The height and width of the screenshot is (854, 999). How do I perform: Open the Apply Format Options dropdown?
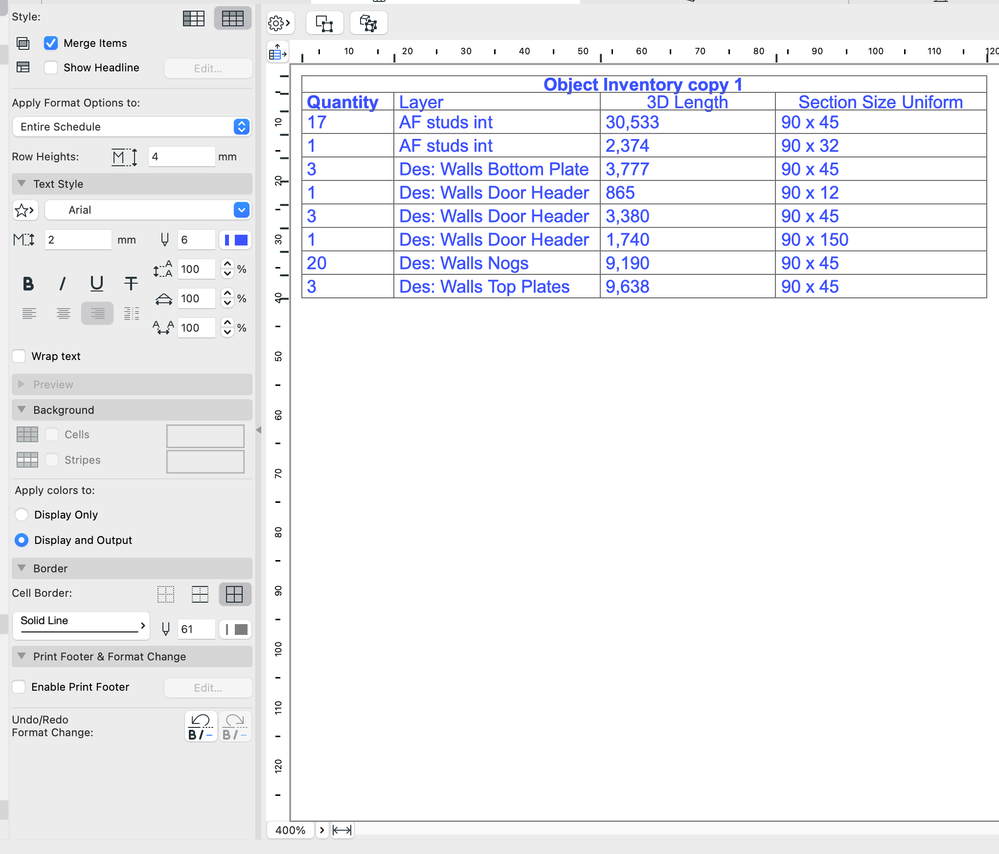131,126
